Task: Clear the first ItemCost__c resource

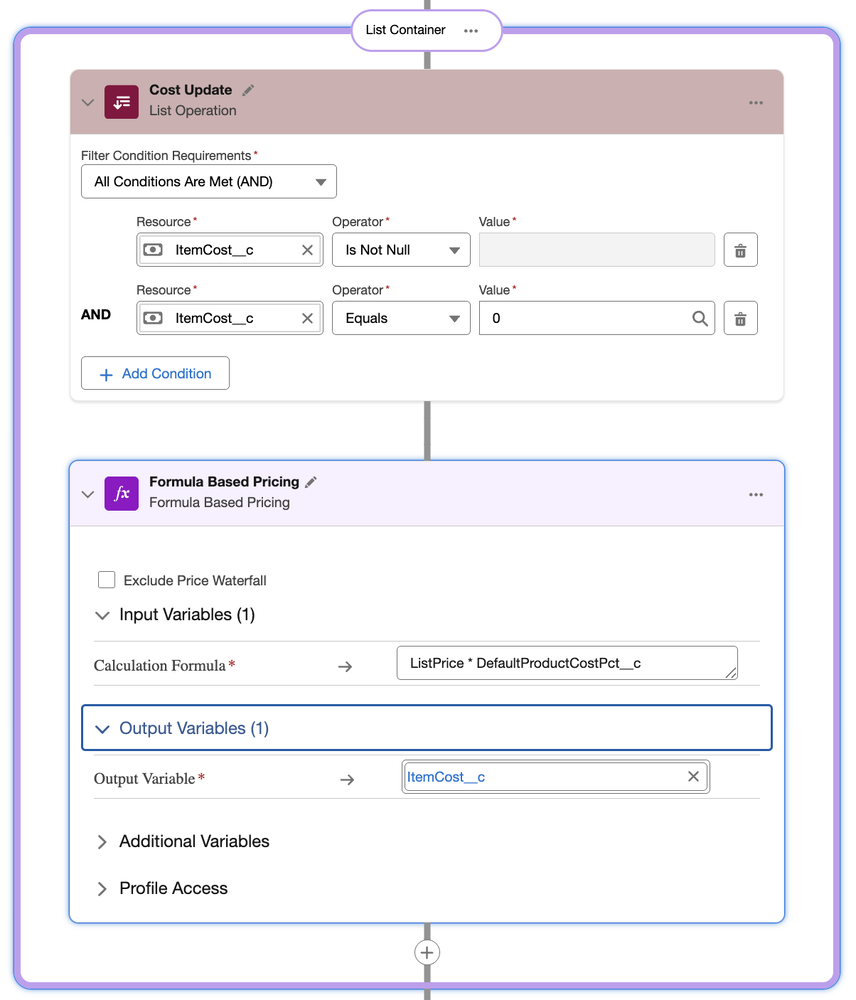Action: pos(308,250)
